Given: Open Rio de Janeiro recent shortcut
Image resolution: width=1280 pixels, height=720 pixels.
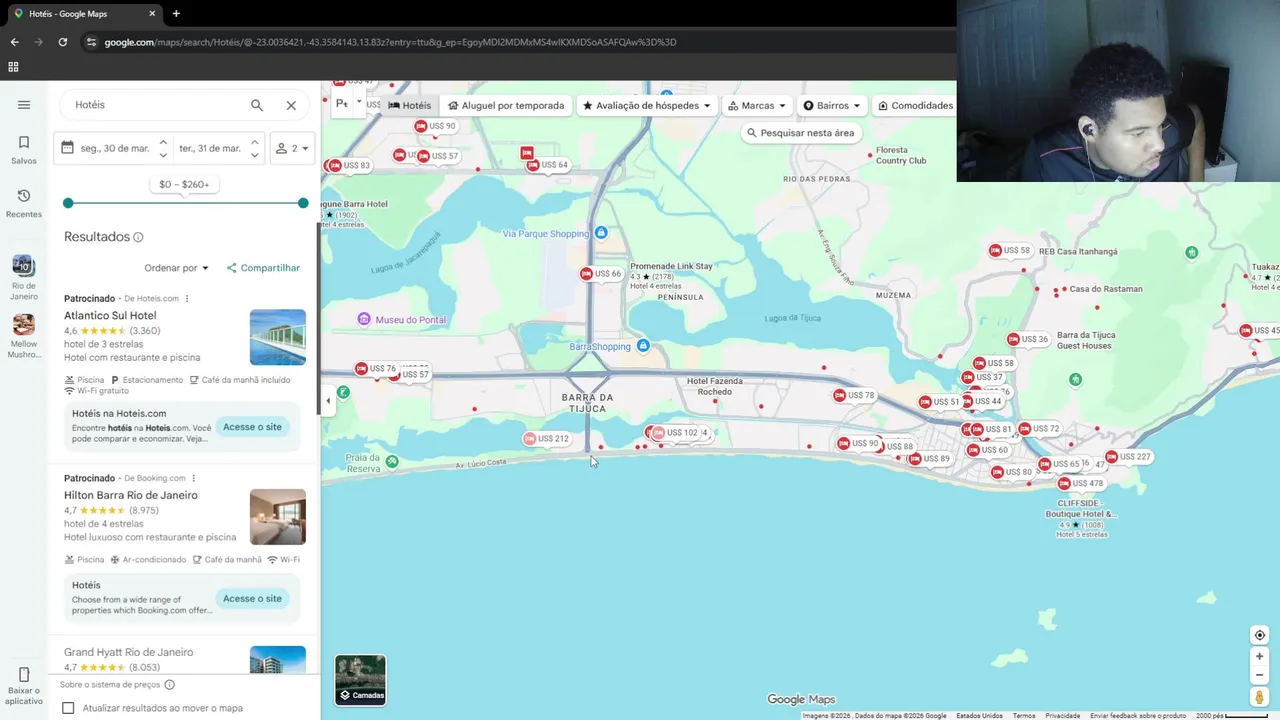Looking at the screenshot, I should click(24, 278).
